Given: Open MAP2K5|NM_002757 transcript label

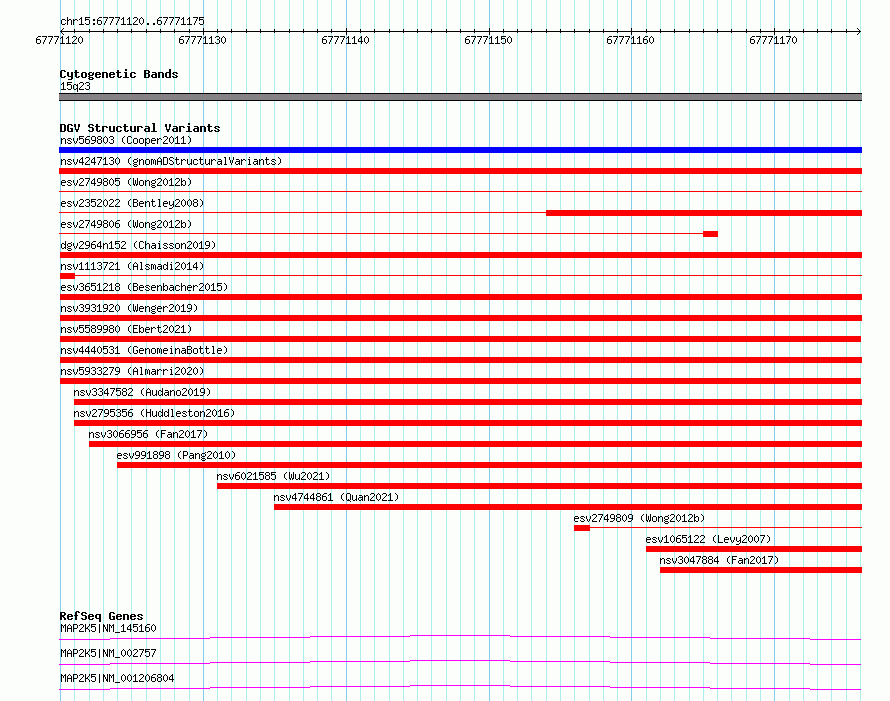Looking at the screenshot, I should 108,653.
